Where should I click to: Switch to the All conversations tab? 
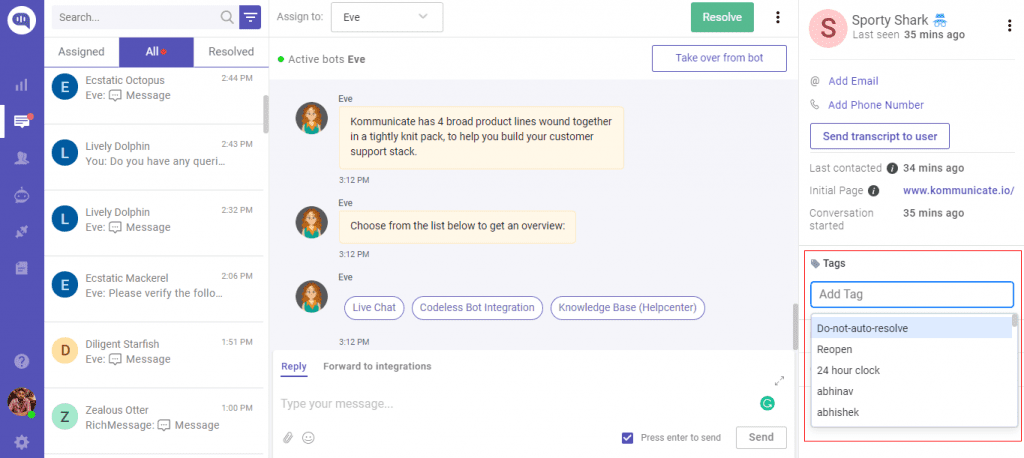click(156, 52)
